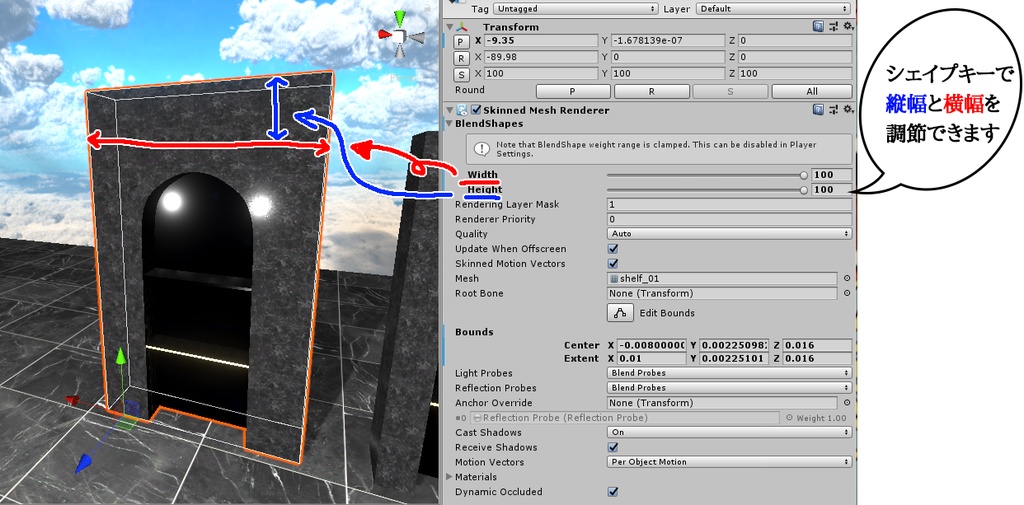Viewport: 1024px width, 505px height.
Task: Open the Reflection Probes dropdown
Action: coord(729,388)
